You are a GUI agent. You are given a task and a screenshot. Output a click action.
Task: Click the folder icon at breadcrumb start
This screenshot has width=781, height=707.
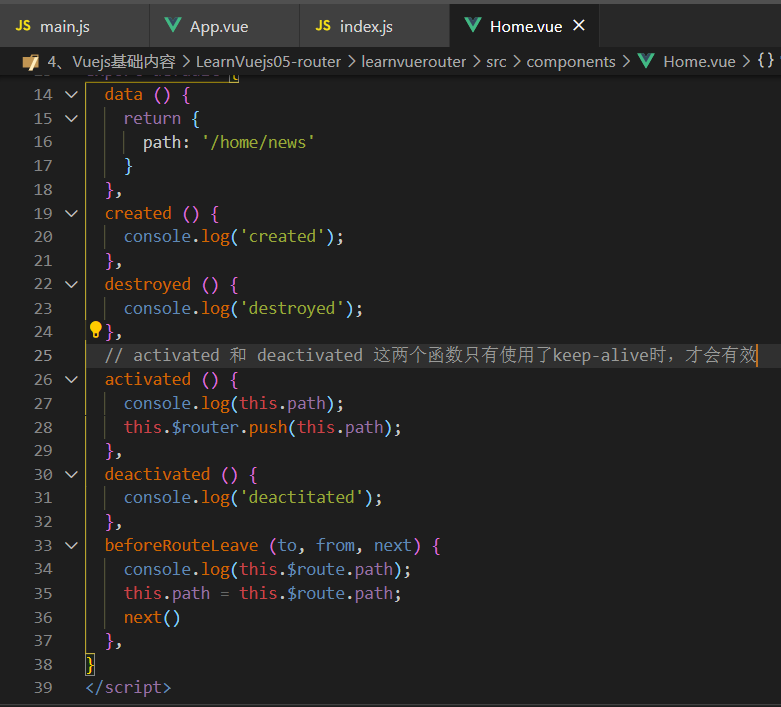point(30,62)
